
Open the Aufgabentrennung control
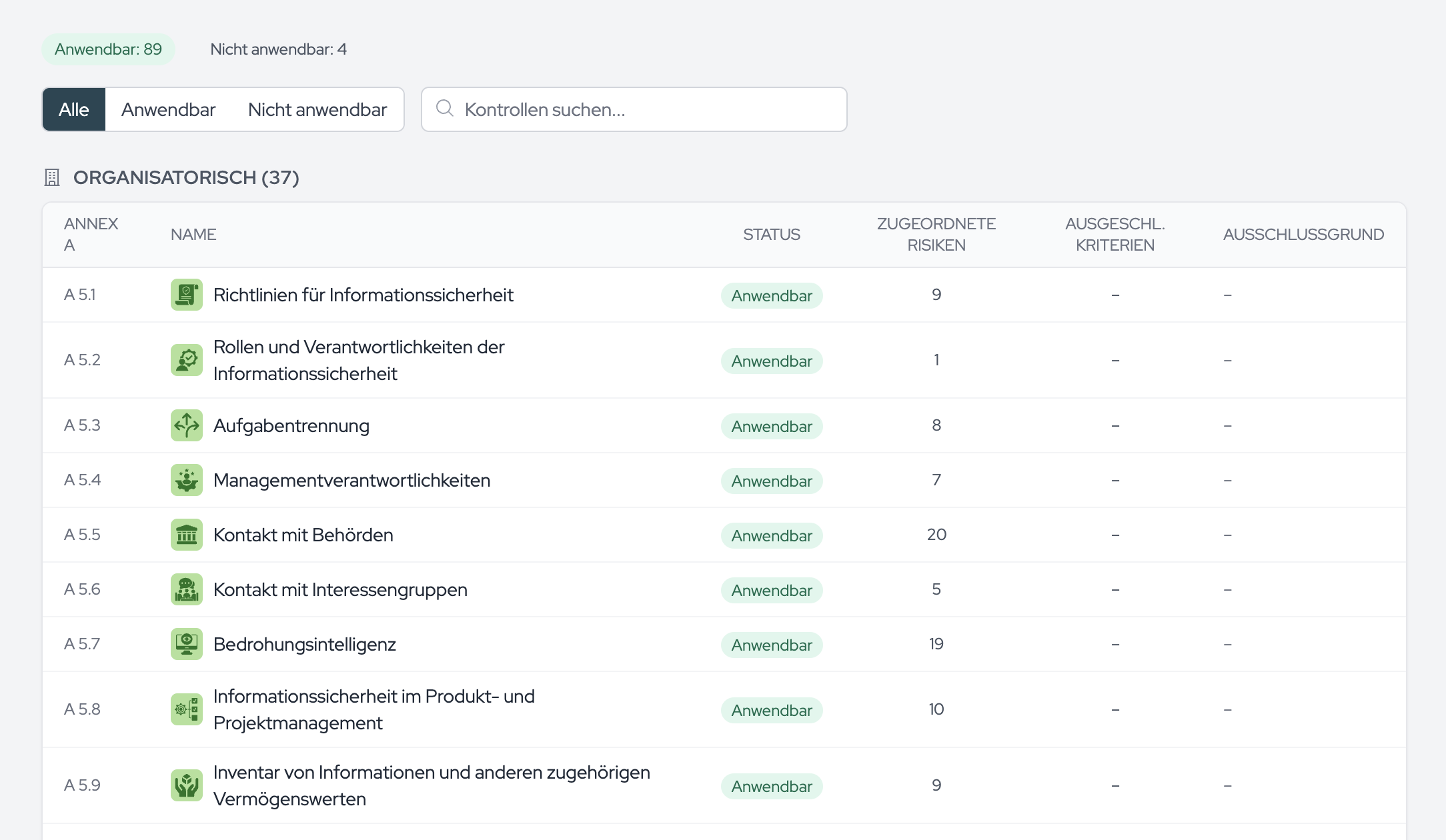pyautogui.click(x=291, y=425)
